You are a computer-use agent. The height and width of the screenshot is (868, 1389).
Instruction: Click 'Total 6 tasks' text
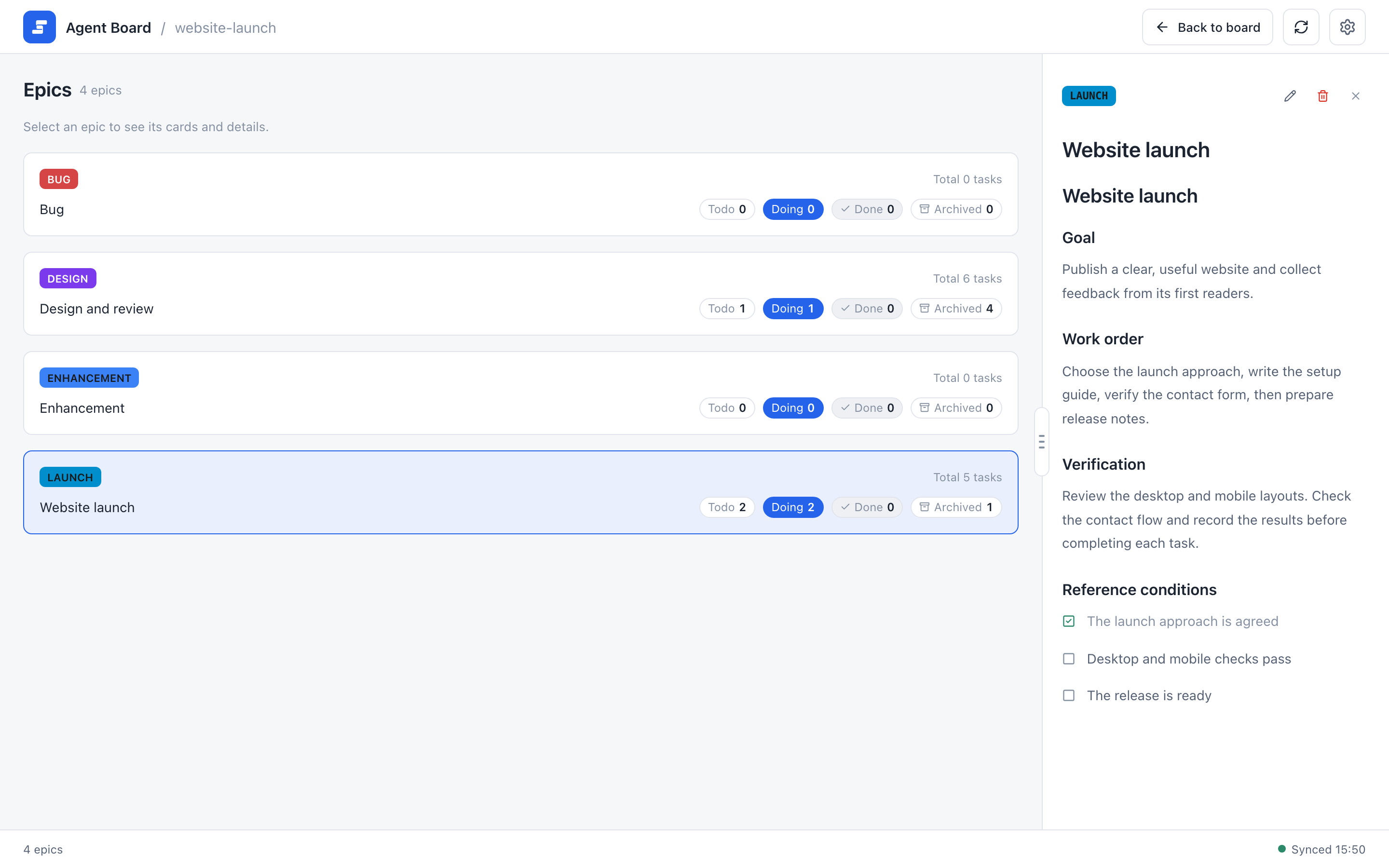tap(967, 278)
